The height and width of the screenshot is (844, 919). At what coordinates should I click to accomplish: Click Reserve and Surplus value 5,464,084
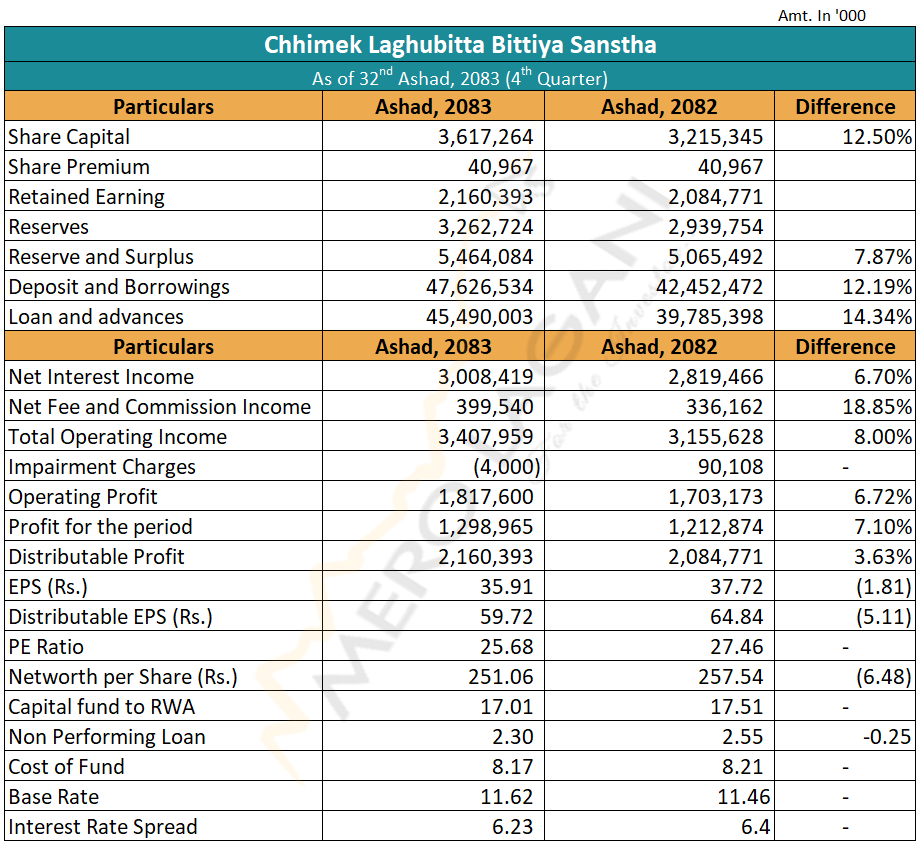(486, 257)
